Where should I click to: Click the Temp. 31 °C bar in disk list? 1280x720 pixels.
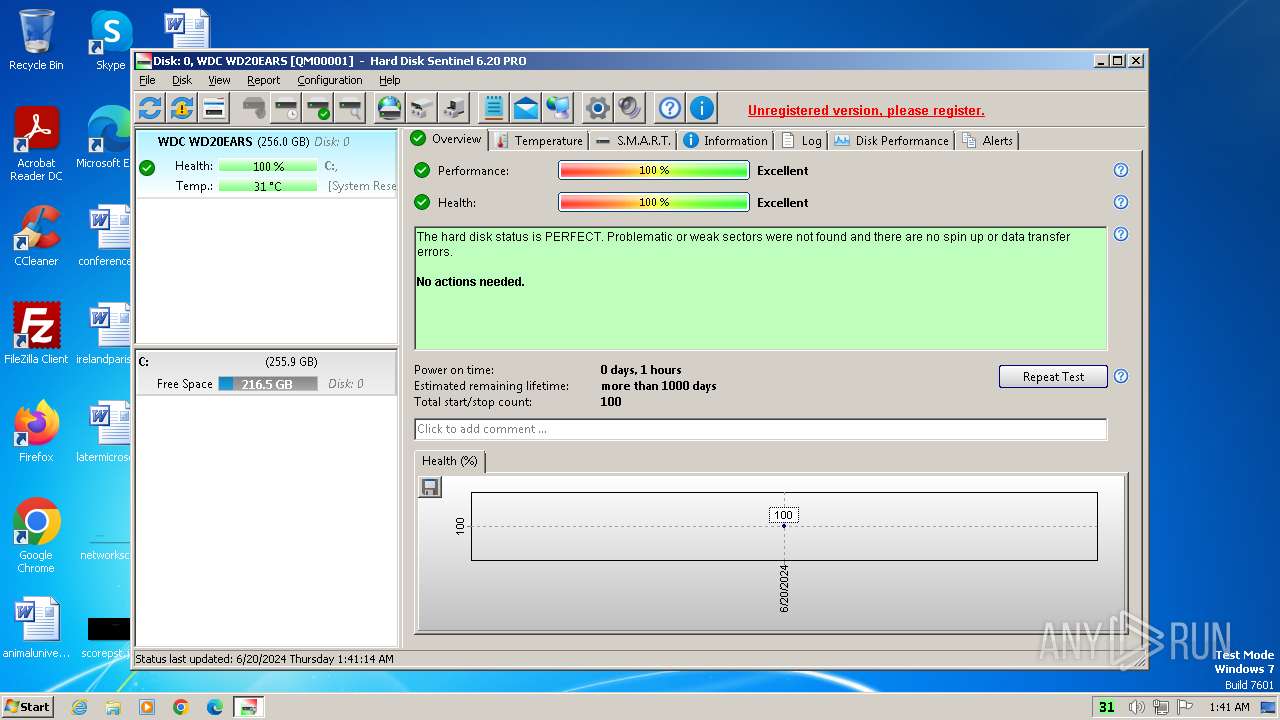pos(268,186)
